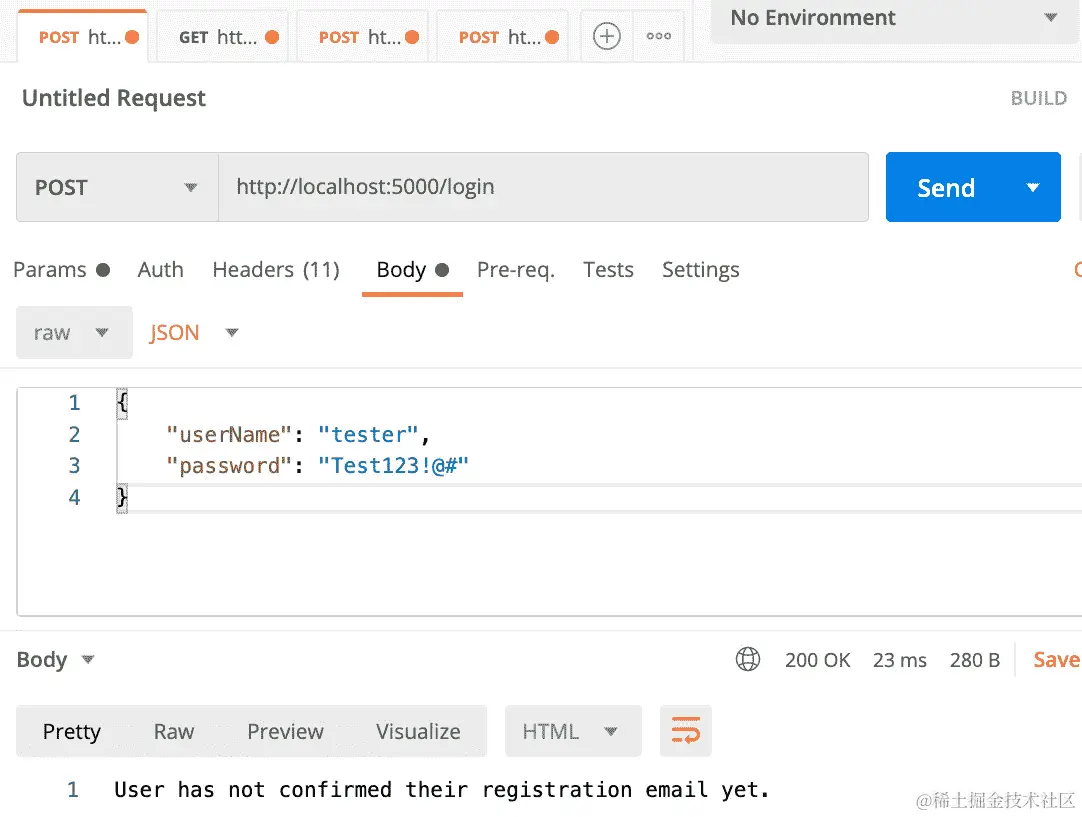Select the Preview response view
The width and height of the screenshot is (1082, 817).
tap(285, 731)
